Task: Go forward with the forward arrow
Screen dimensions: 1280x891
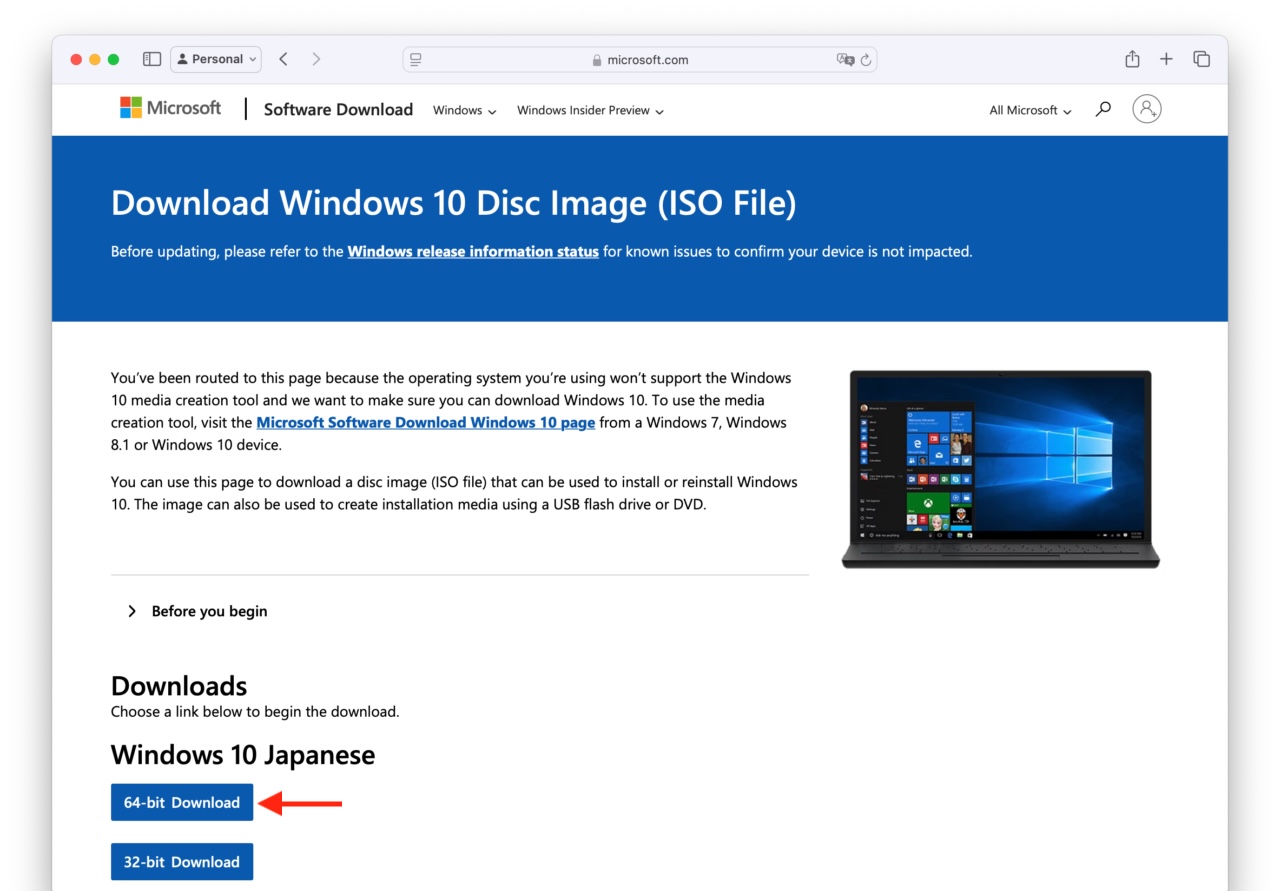Action: (316, 59)
